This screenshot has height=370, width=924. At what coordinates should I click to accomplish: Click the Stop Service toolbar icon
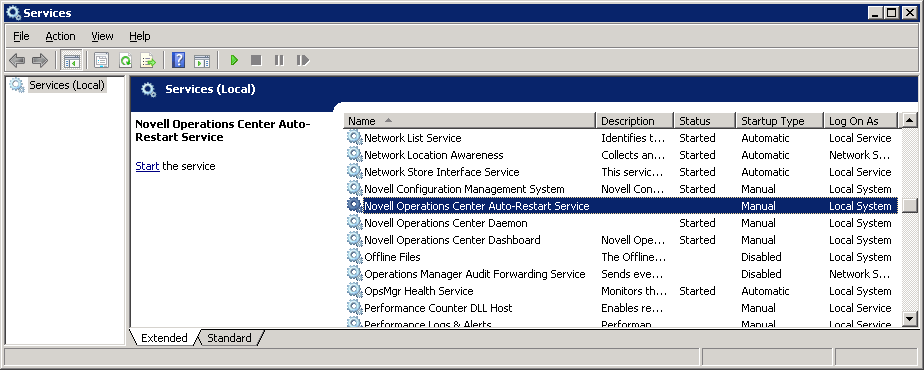(256, 60)
